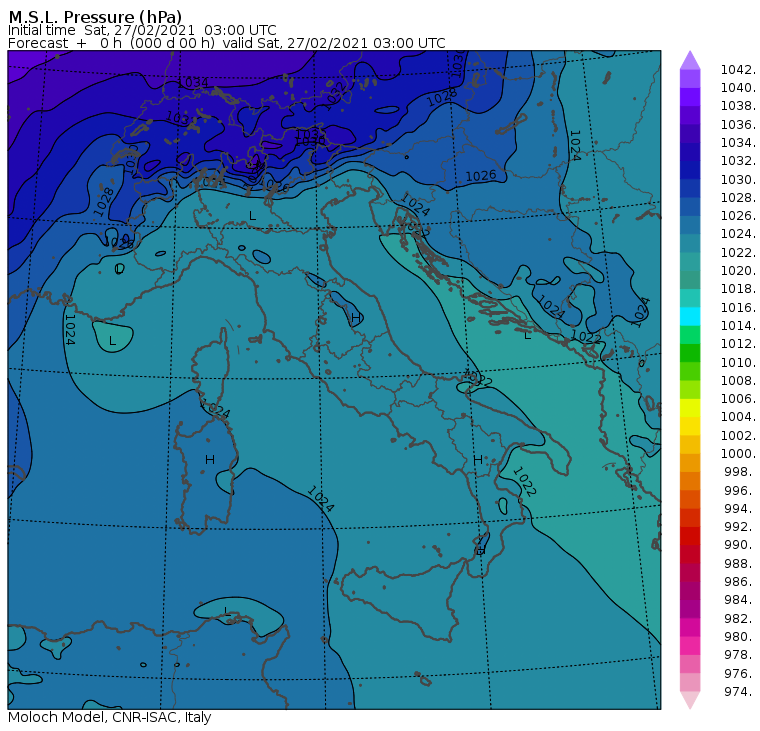Screen dimensions: 760x731
Task: Pick the bright green swatch between 1012 and 1014
Action: click(x=690, y=334)
